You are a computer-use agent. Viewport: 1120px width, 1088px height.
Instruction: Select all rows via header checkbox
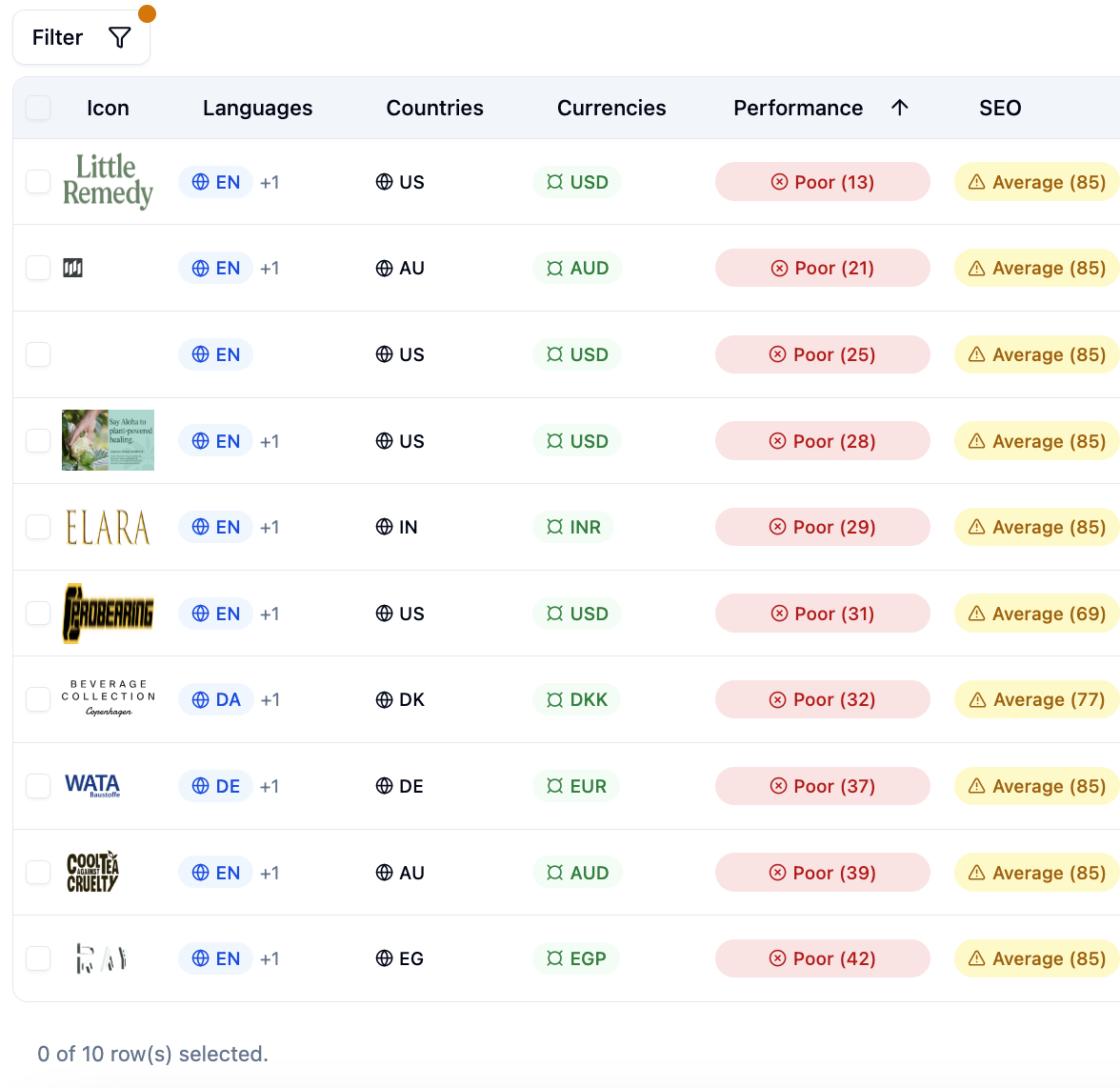(38, 108)
